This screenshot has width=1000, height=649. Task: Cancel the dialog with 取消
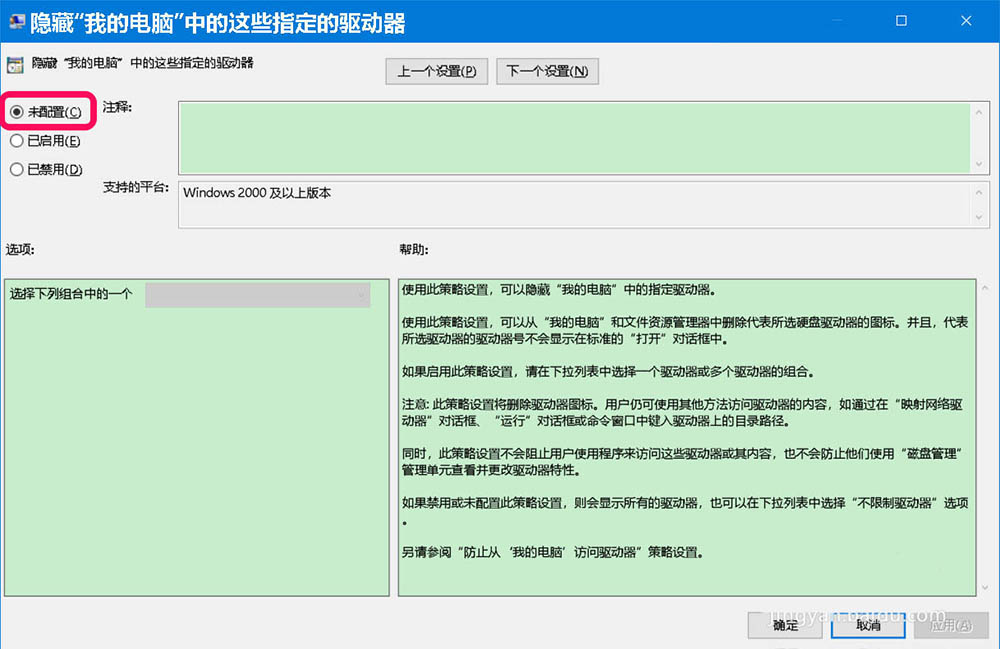(868, 625)
